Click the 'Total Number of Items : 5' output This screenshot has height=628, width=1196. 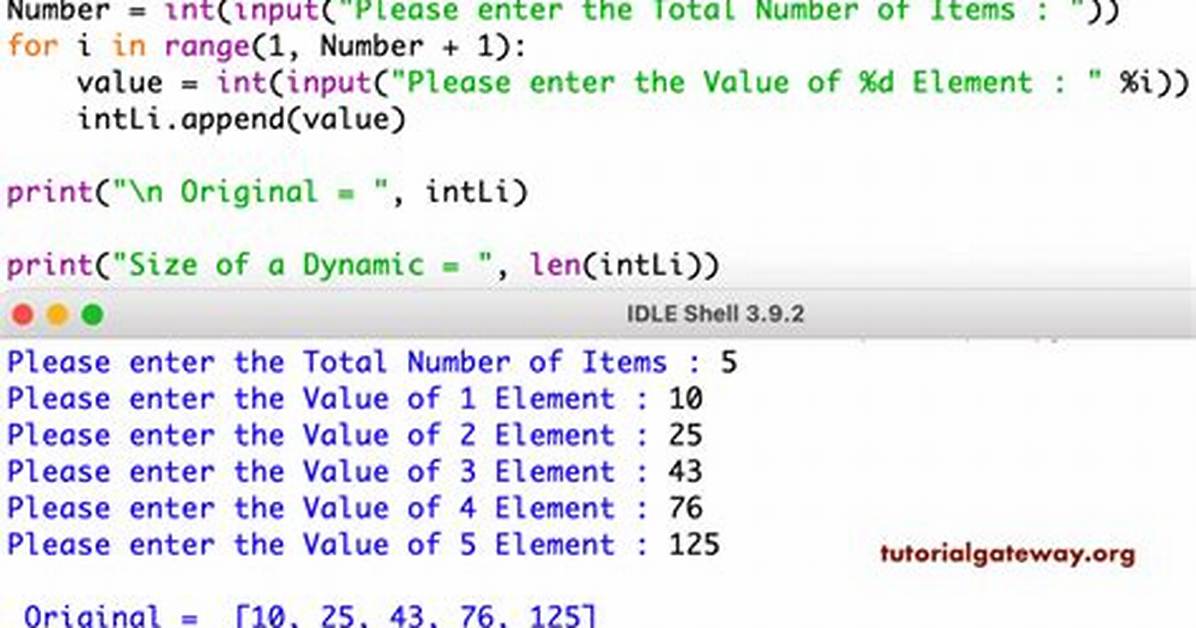(372, 362)
